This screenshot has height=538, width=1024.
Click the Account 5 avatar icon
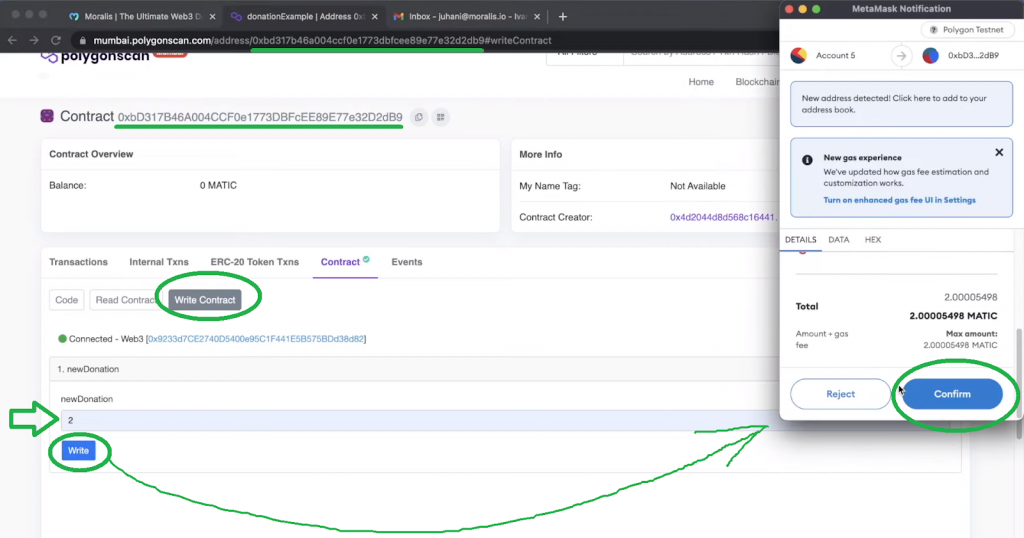(x=799, y=56)
